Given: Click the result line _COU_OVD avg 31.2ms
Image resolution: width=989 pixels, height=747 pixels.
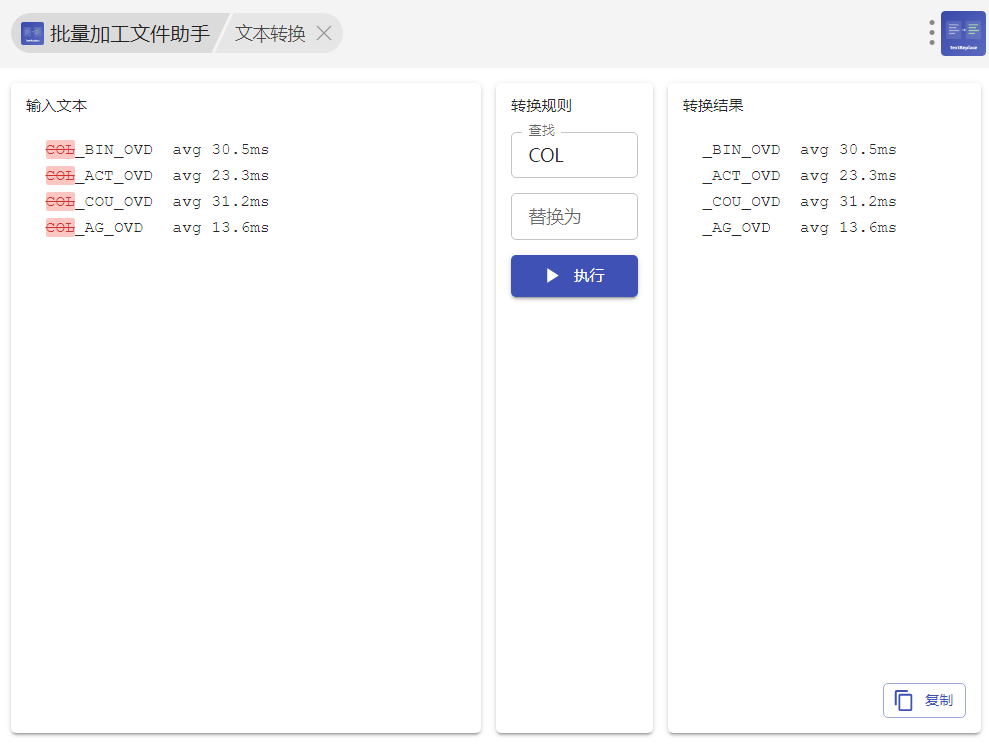Looking at the screenshot, I should point(799,201).
